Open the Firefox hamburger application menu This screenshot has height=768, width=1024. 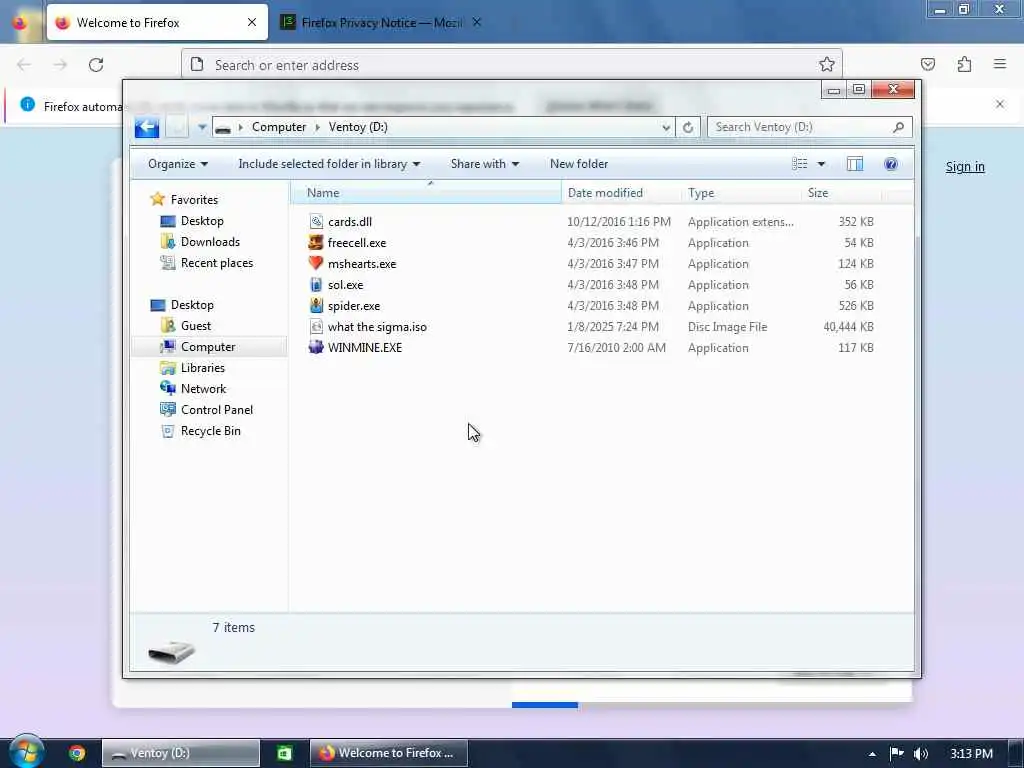tap(1000, 64)
